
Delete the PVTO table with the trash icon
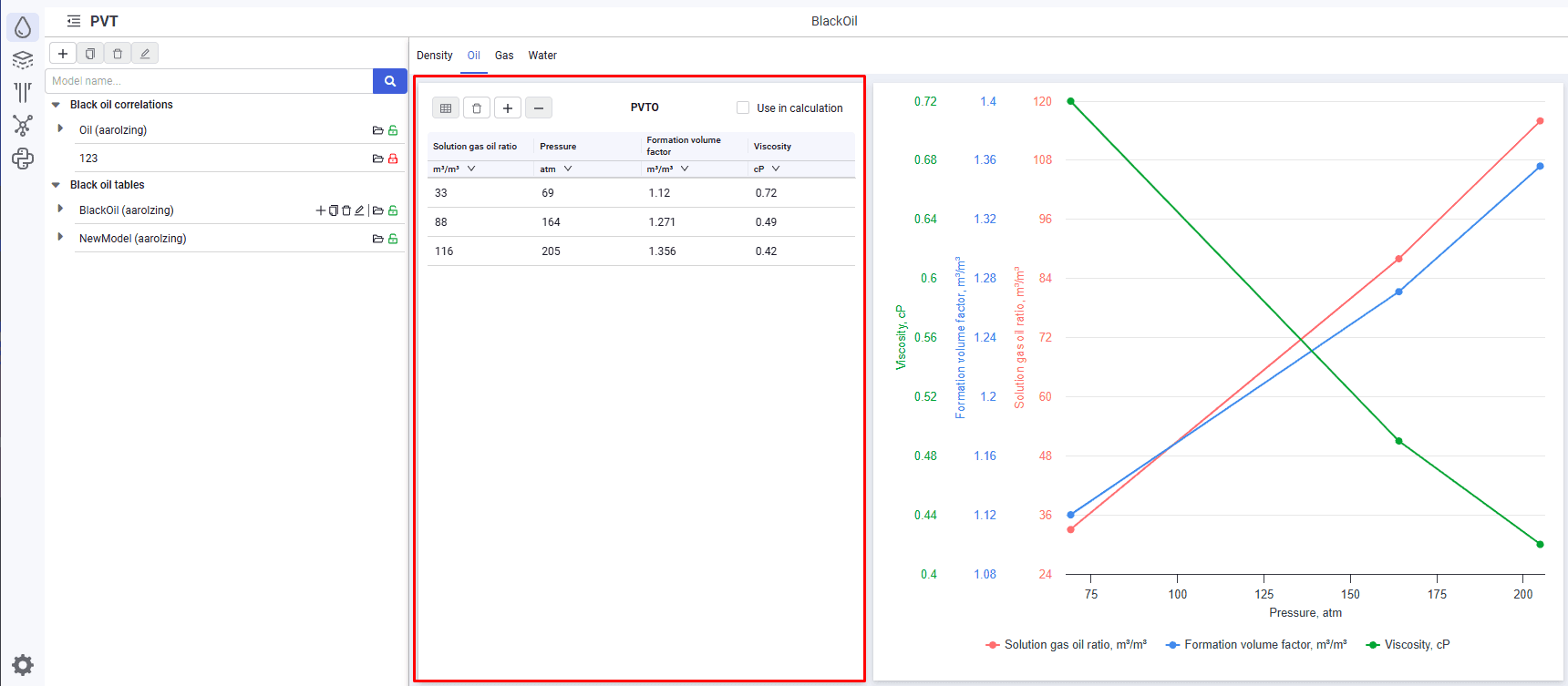(477, 108)
